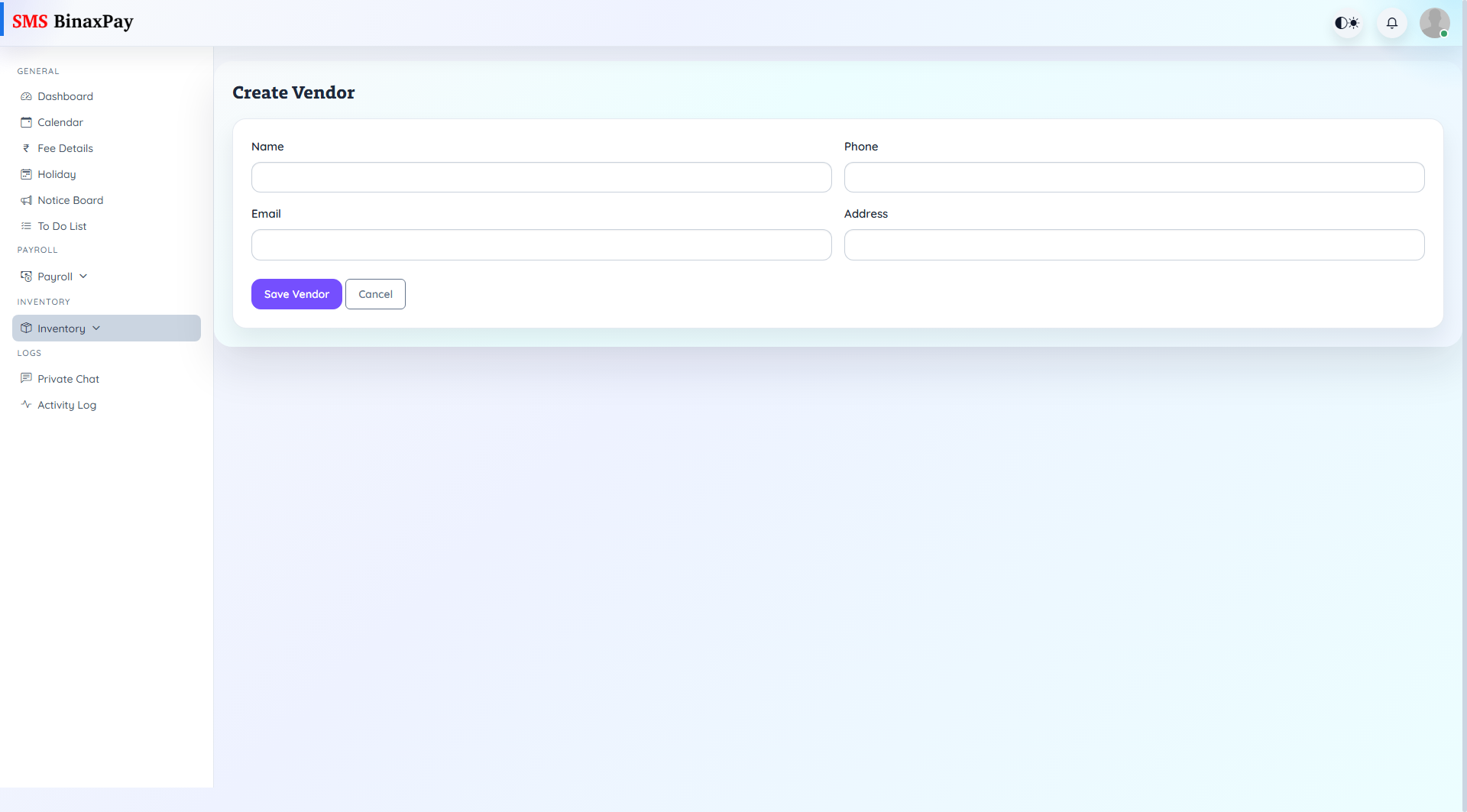Click the Private Chat icon
Image resolution: width=1467 pixels, height=812 pixels.
pyautogui.click(x=27, y=379)
